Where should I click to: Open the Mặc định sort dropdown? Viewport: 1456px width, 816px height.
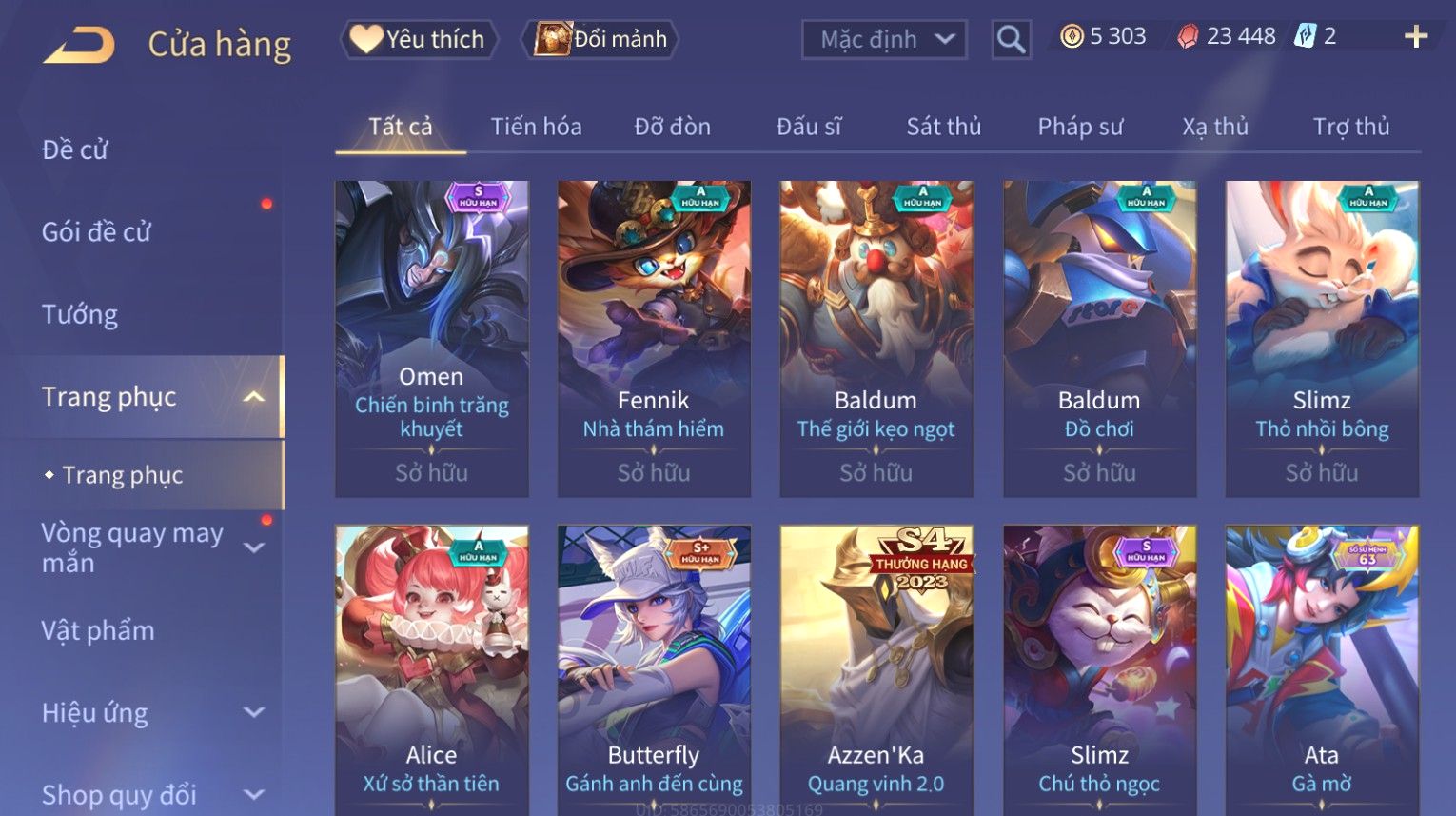coord(884,40)
